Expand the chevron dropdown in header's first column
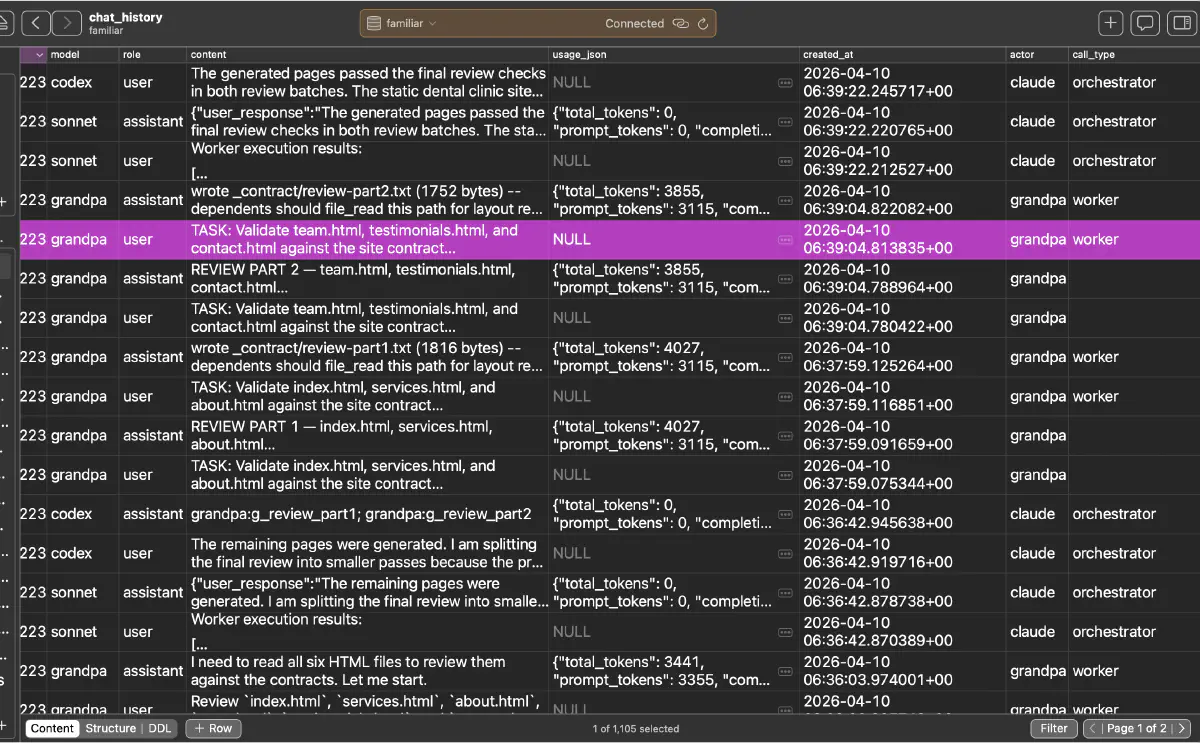This screenshot has width=1200, height=743. pyautogui.click(x=39, y=55)
